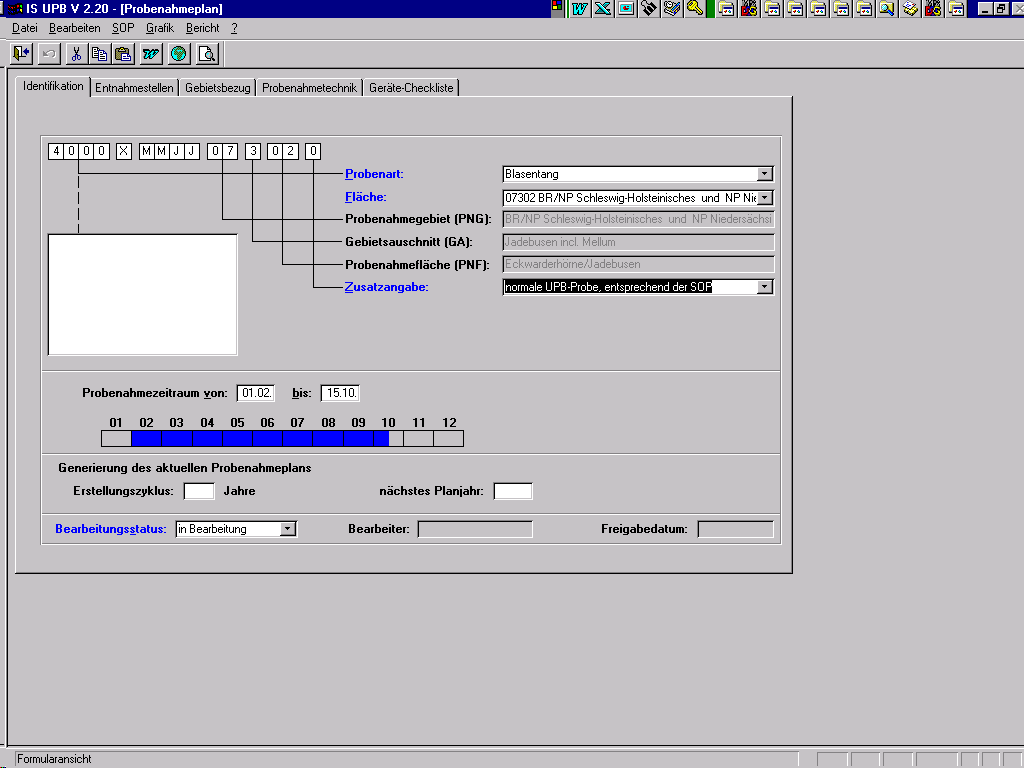Image resolution: width=1024 pixels, height=768 pixels.
Task: Open print preview magnifier page icon
Action: (207, 53)
